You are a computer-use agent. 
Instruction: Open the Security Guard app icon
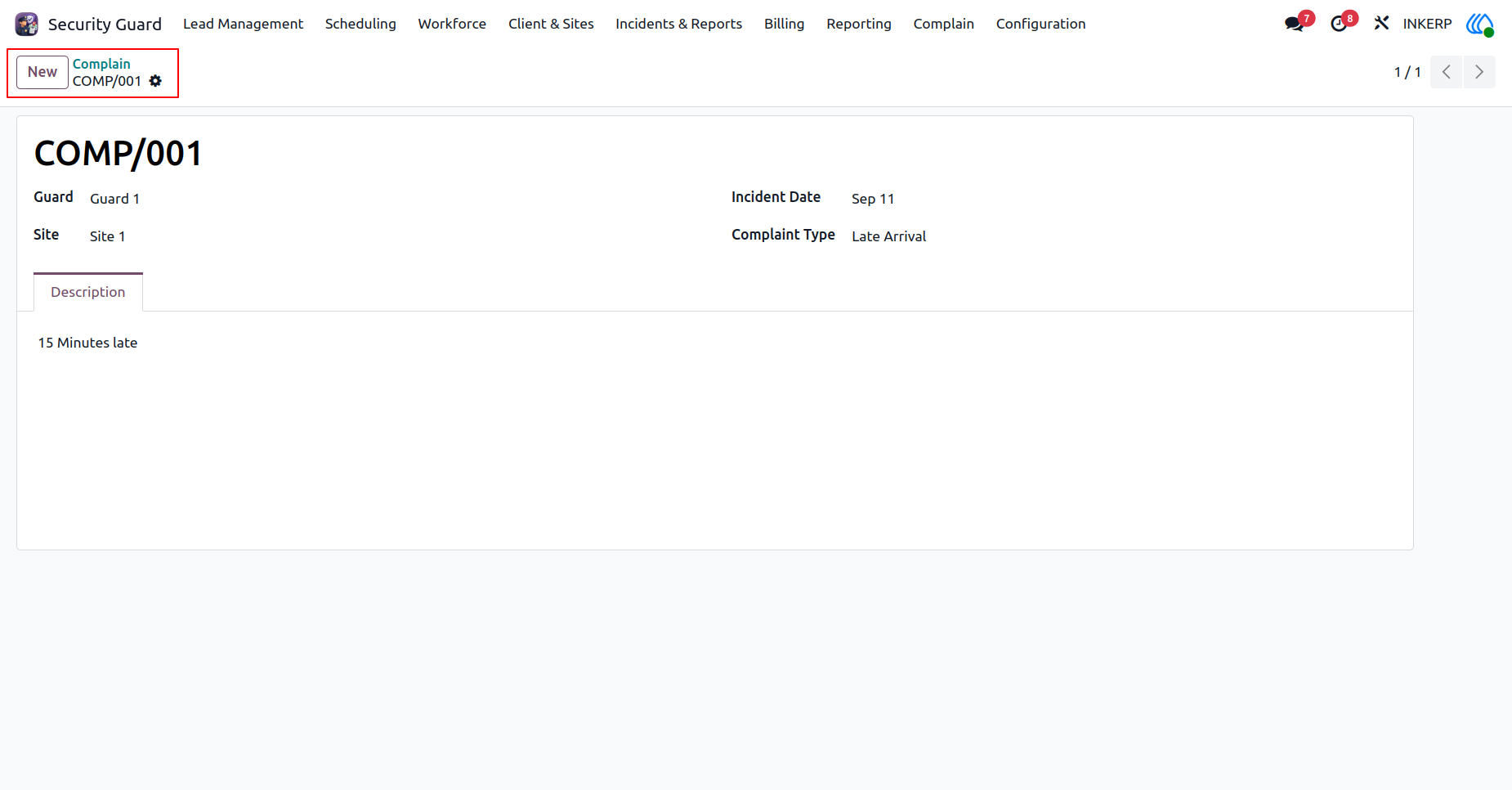(x=27, y=24)
